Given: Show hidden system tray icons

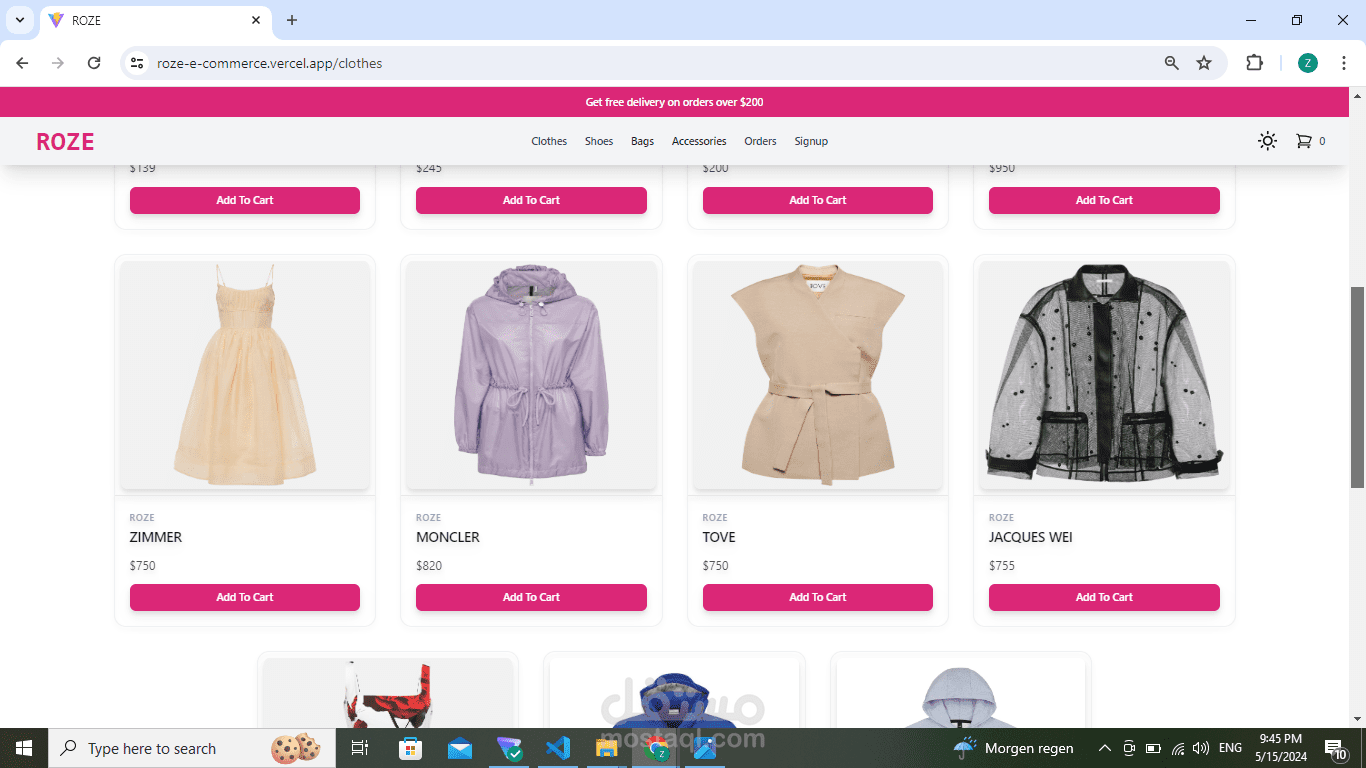Looking at the screenshot, I should (x=1105, y=748).
